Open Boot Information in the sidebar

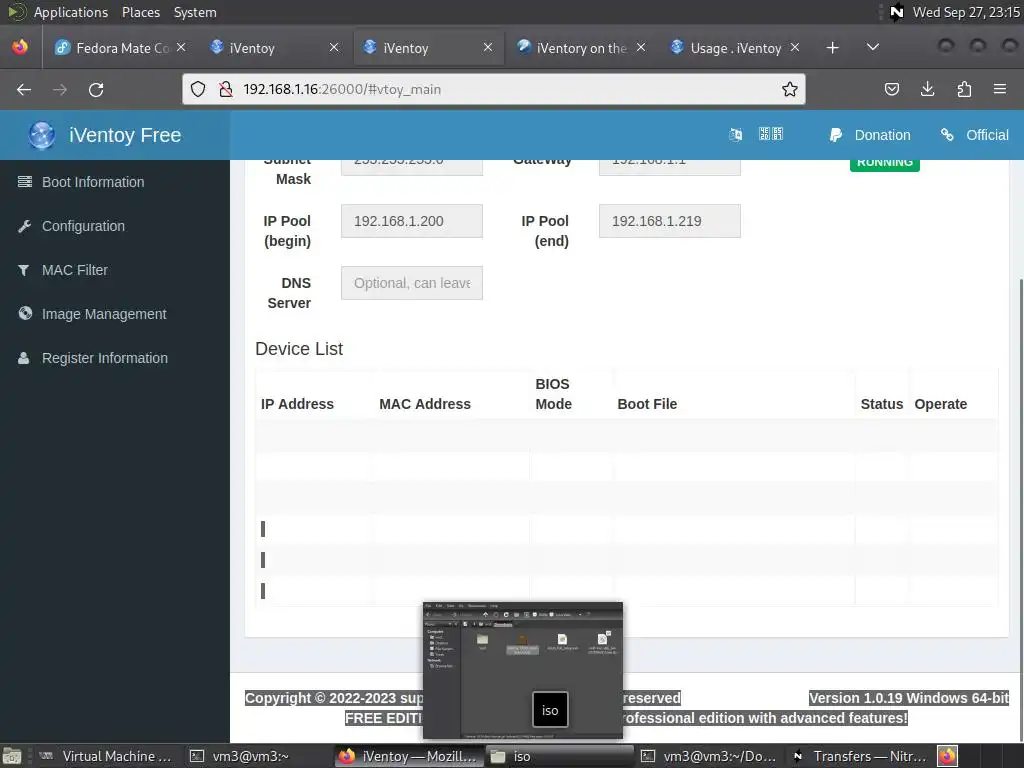click(93, 182)
